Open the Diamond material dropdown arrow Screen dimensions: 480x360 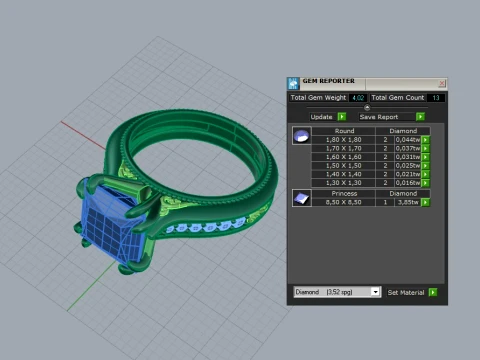click(376, 292)
